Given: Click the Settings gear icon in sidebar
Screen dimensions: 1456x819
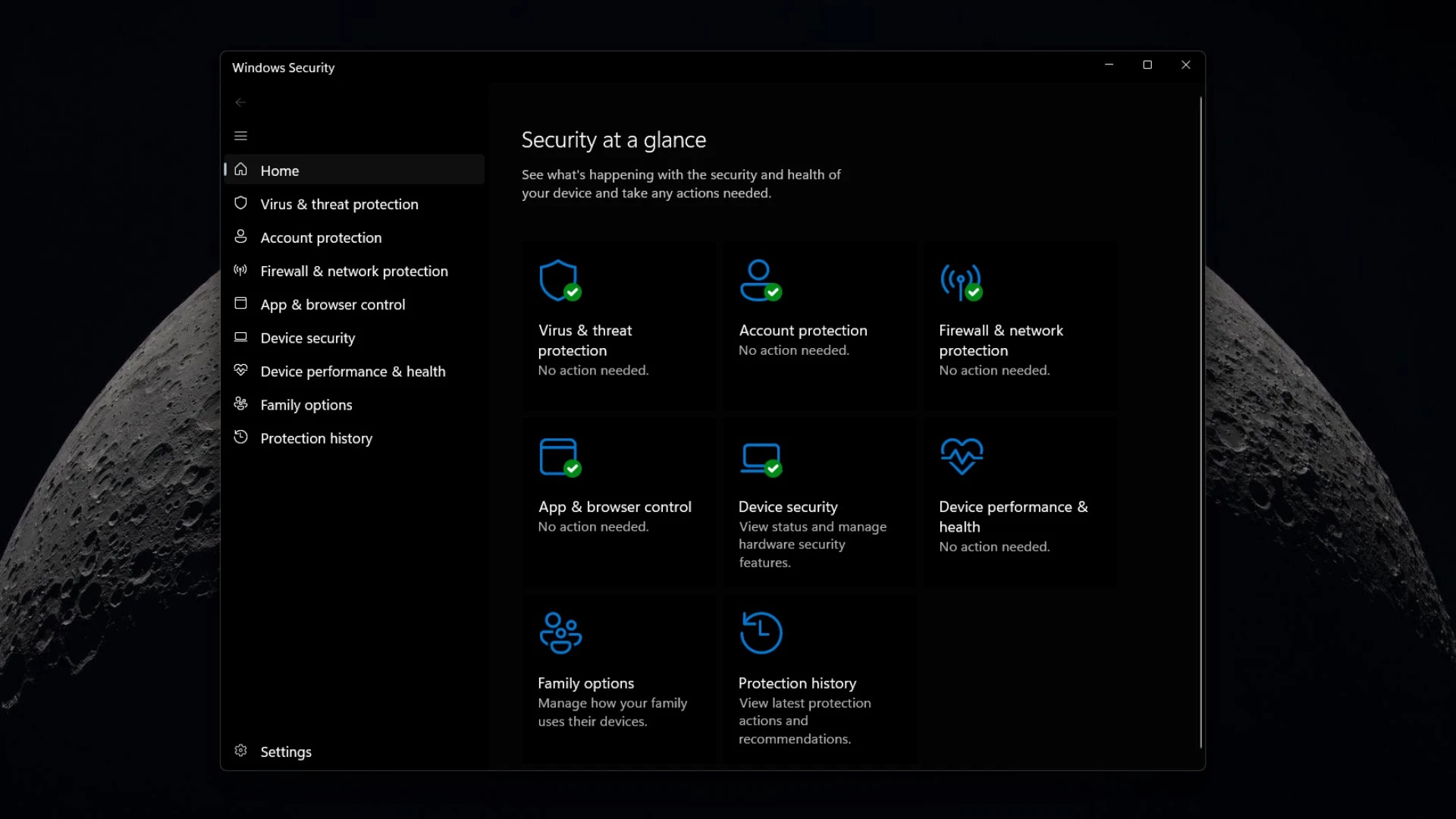Looking at the screenshot, I should coord(241,751).
